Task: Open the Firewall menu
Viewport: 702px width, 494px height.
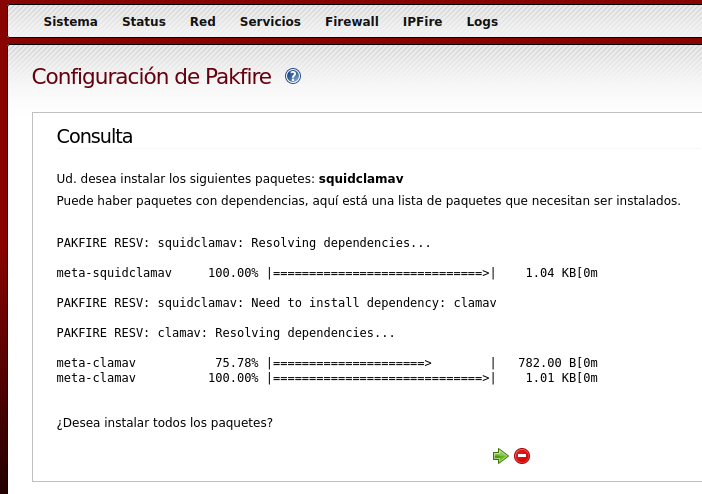Action: pos(351,21)
